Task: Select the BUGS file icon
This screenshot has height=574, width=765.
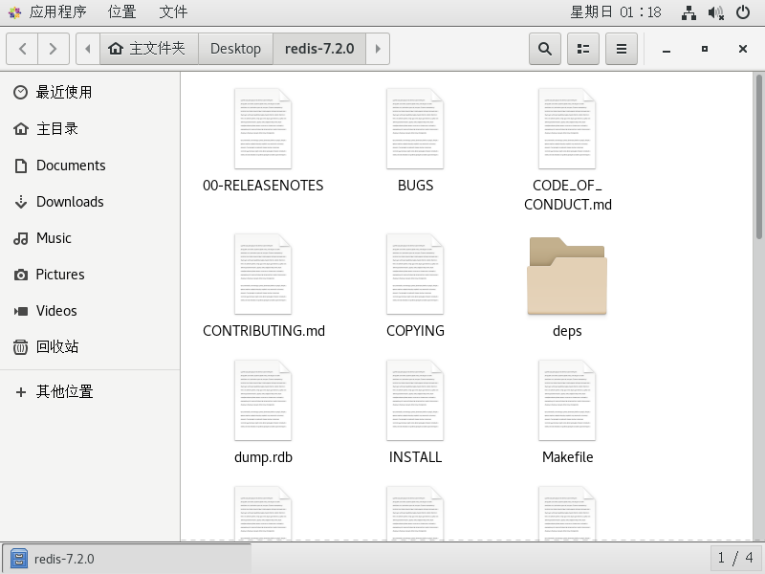Action: pos(415,129)
